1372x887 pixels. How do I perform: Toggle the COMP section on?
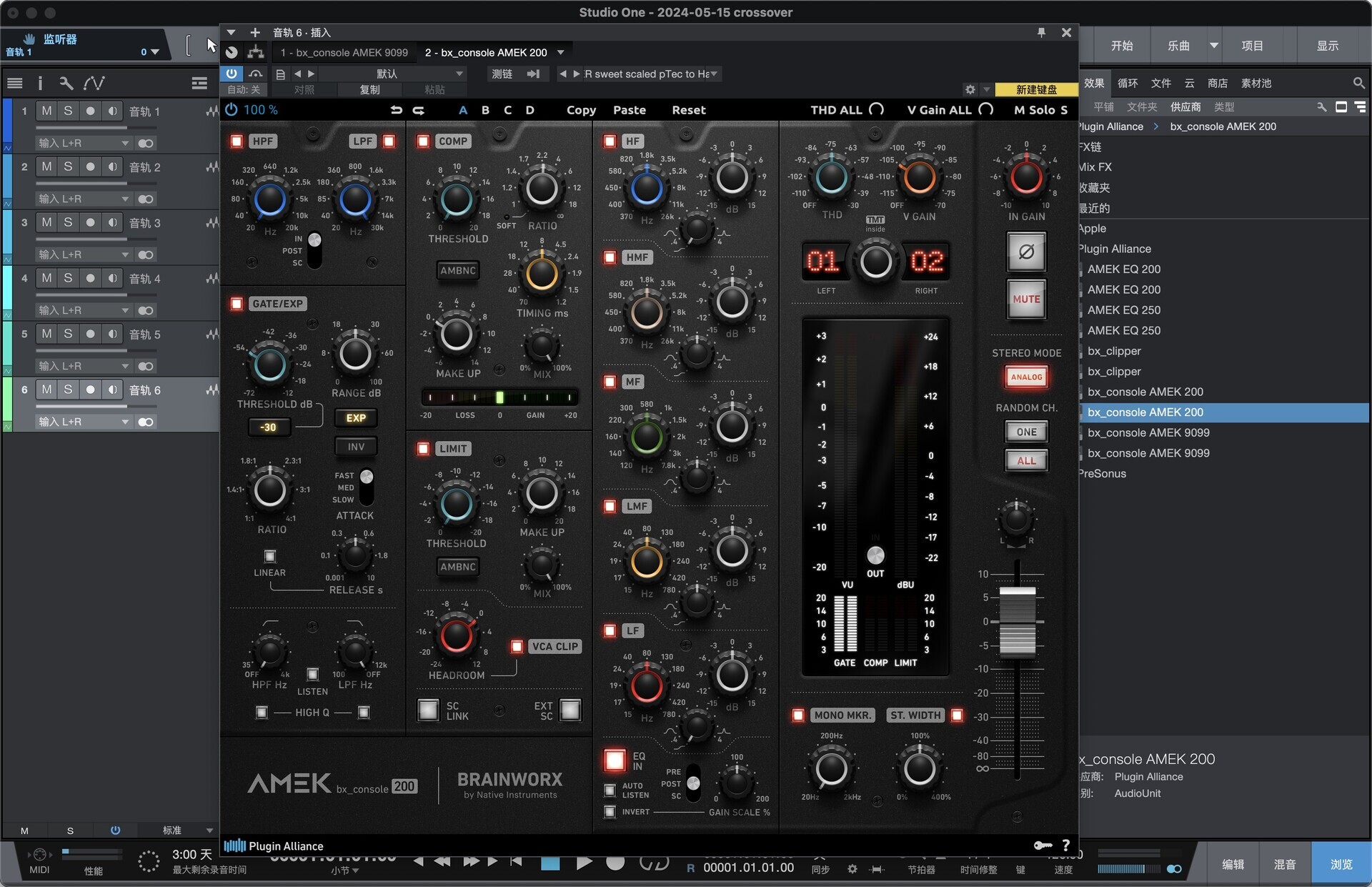click(x=423, y=141)
